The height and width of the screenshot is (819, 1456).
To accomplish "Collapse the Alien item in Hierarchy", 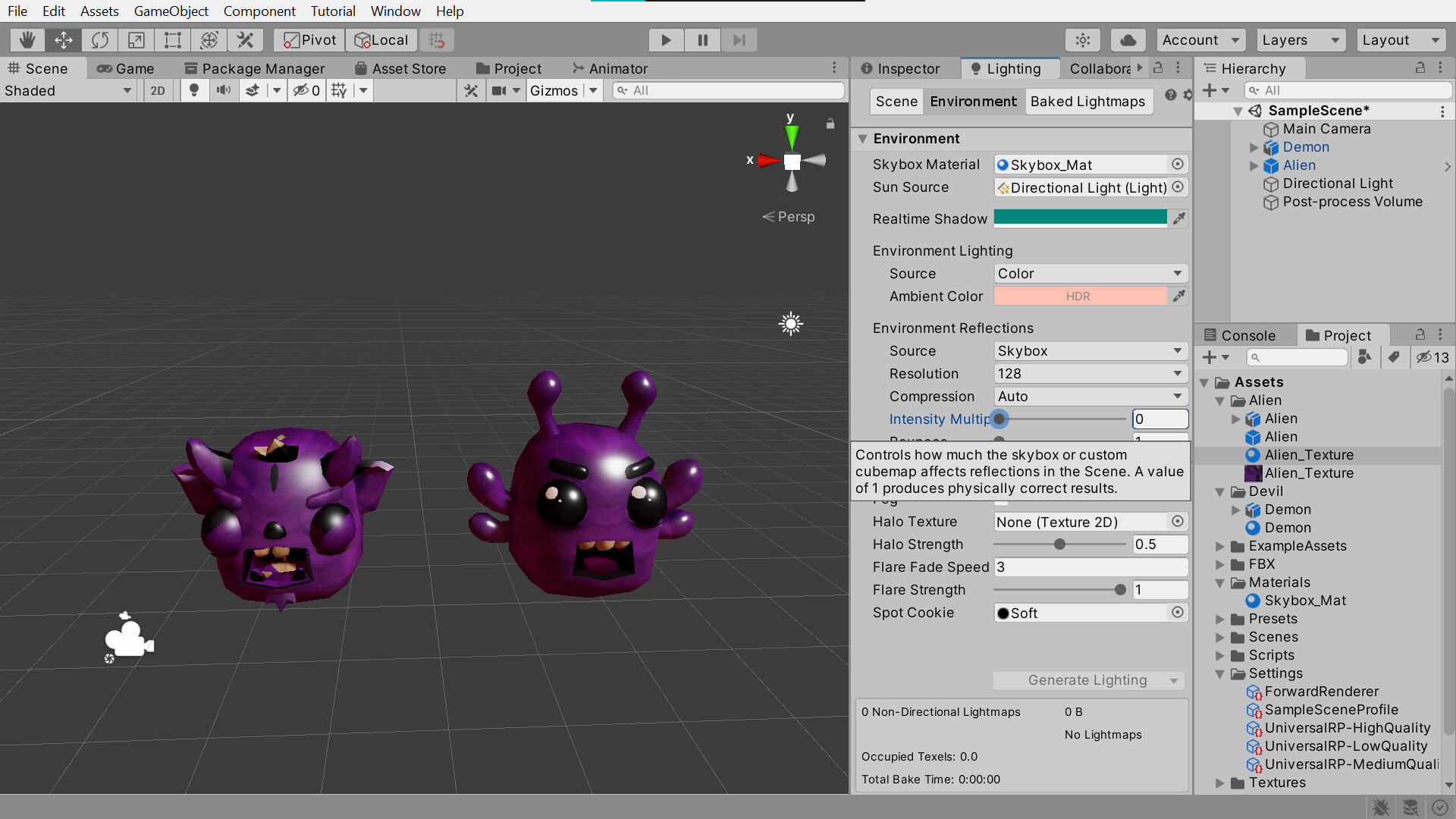I will 1253,165.
